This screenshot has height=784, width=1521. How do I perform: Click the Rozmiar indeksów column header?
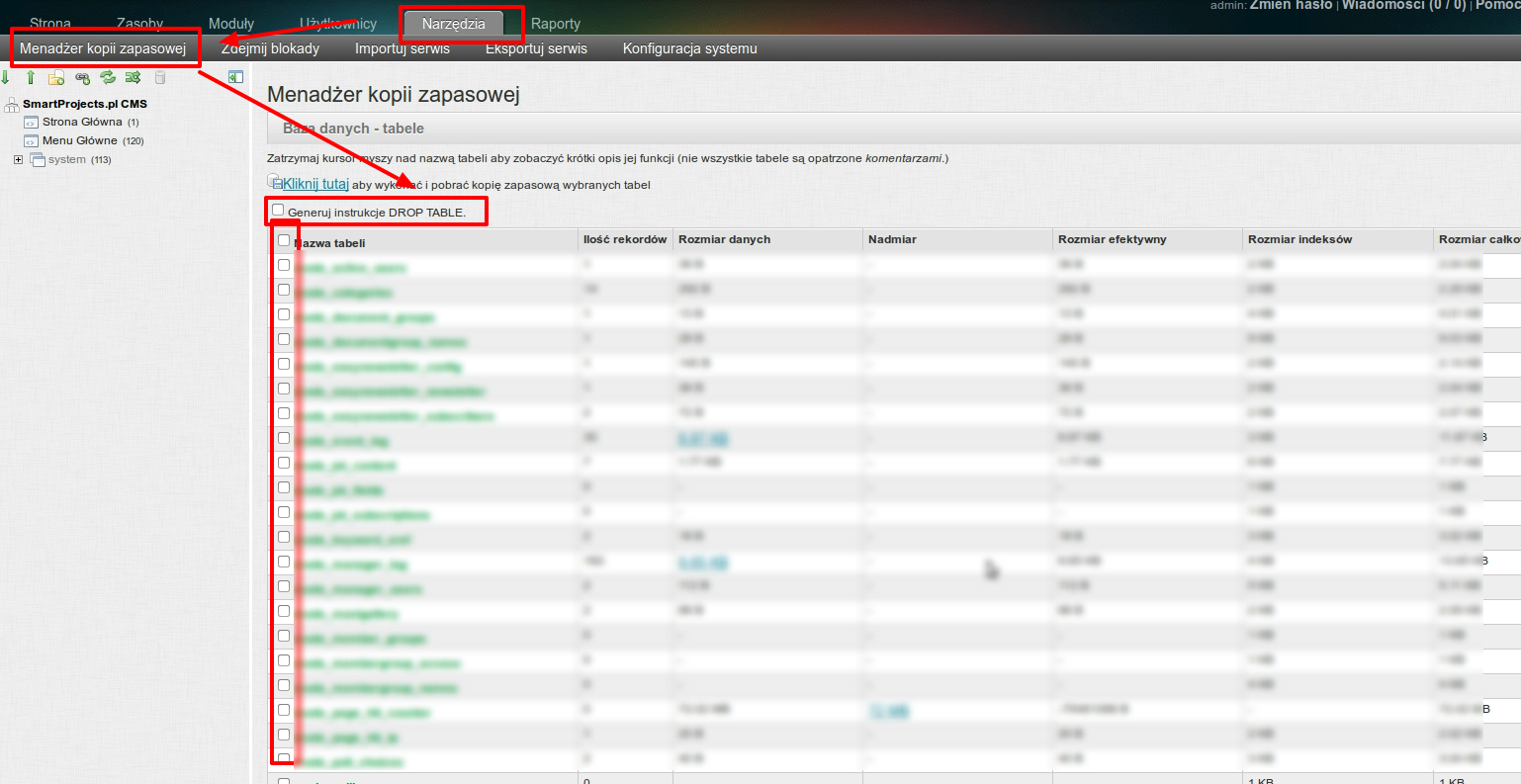click(x=1299, y=239)
